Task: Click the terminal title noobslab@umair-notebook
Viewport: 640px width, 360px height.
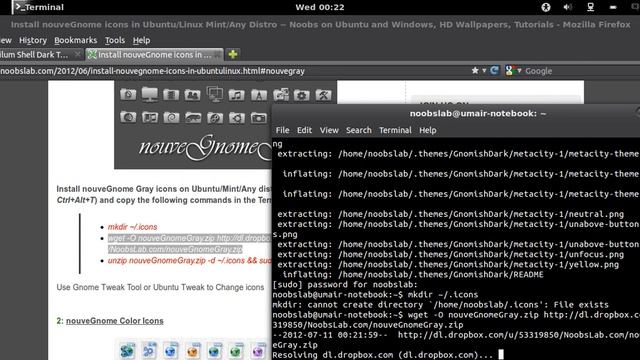Action: [478, 113]
